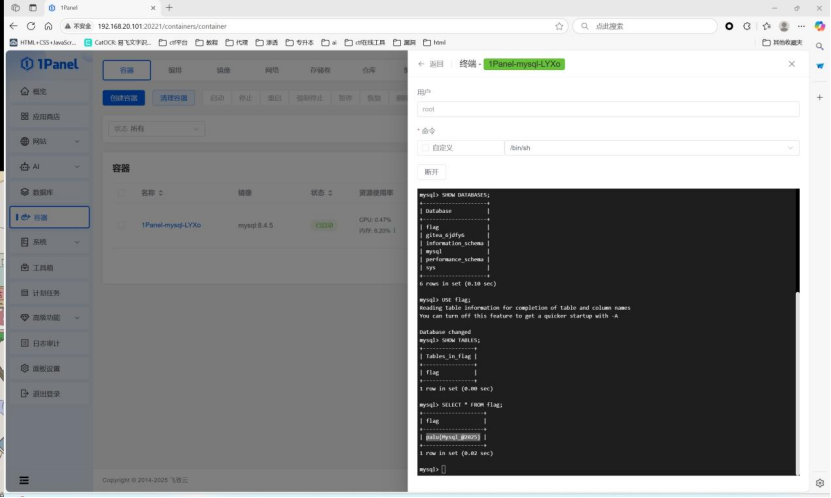
Task: Add Edge sidebar app with plus icon
Action: tap(820, 97)
